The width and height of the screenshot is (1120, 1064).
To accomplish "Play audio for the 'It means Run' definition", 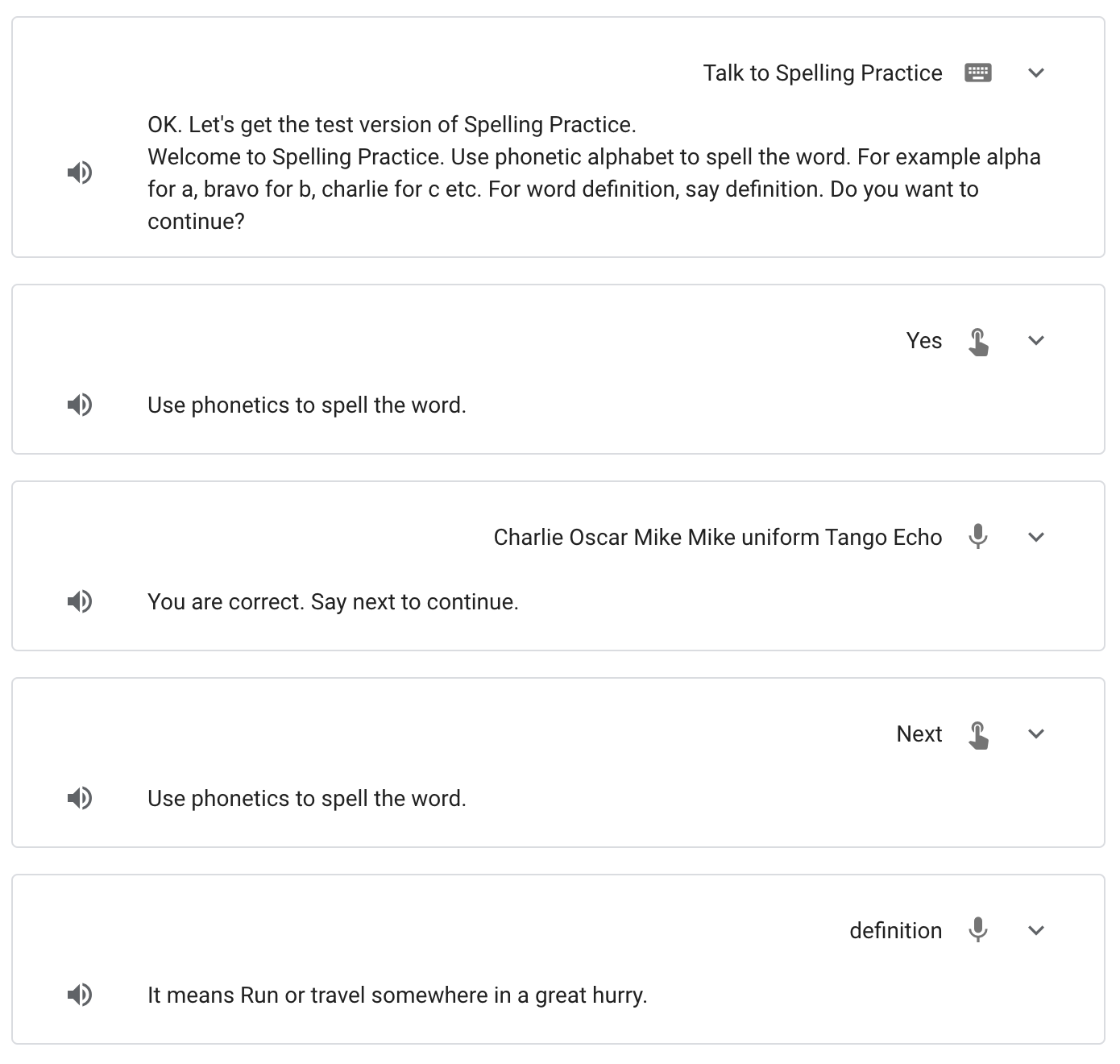I will [80, 995].
